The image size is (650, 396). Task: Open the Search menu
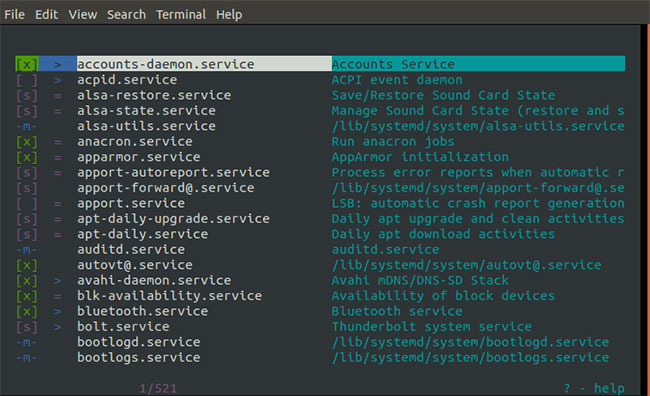coord(126,15)
